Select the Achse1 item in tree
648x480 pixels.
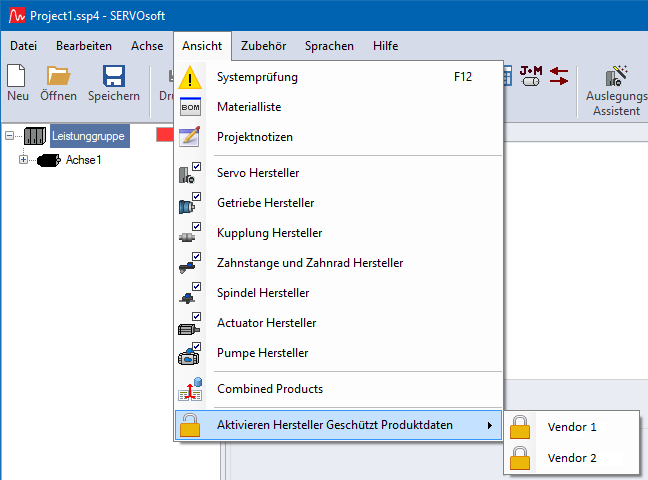tap(84, 160)
